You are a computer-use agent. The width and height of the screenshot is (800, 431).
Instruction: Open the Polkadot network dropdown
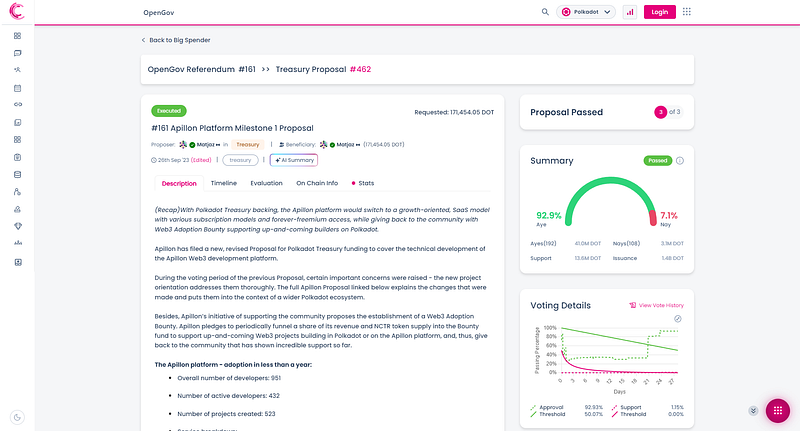coord(586,12)
